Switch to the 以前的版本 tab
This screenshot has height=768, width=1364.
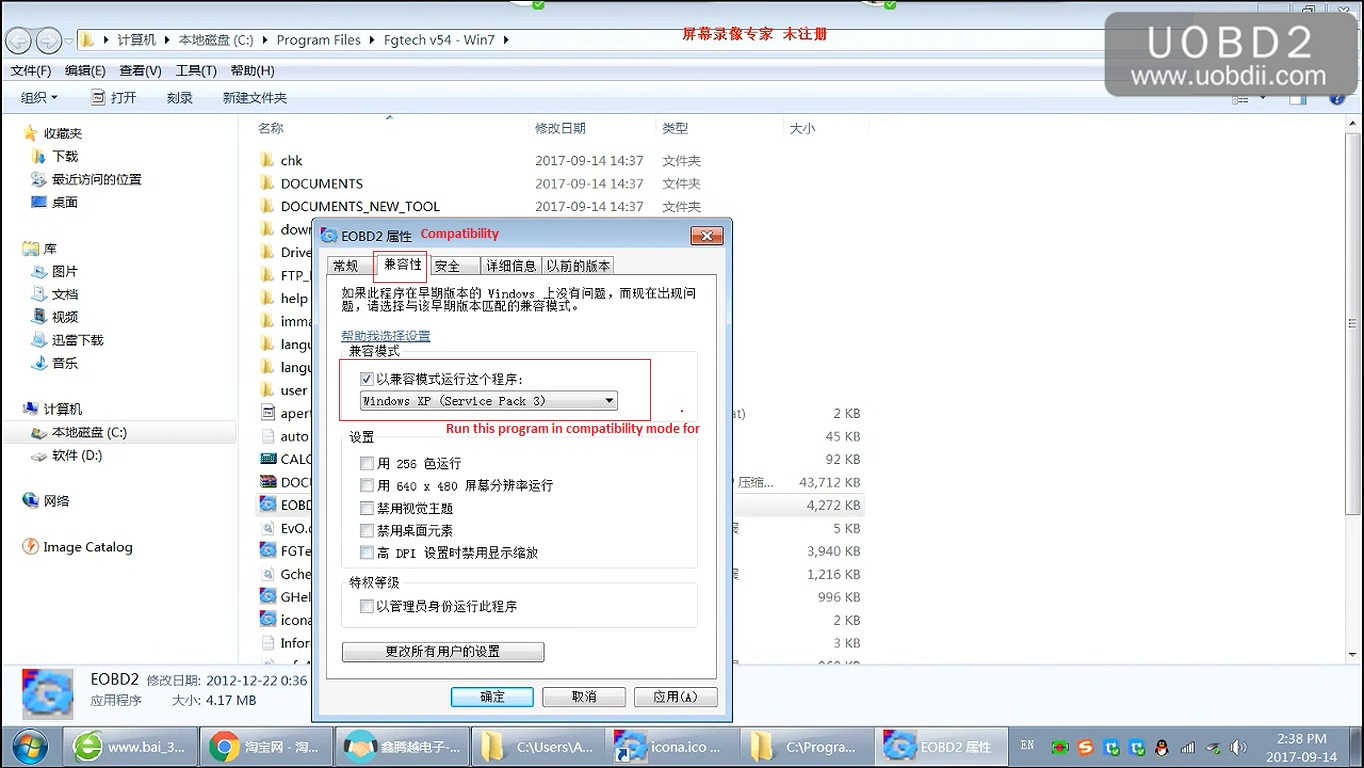(578, 266)
